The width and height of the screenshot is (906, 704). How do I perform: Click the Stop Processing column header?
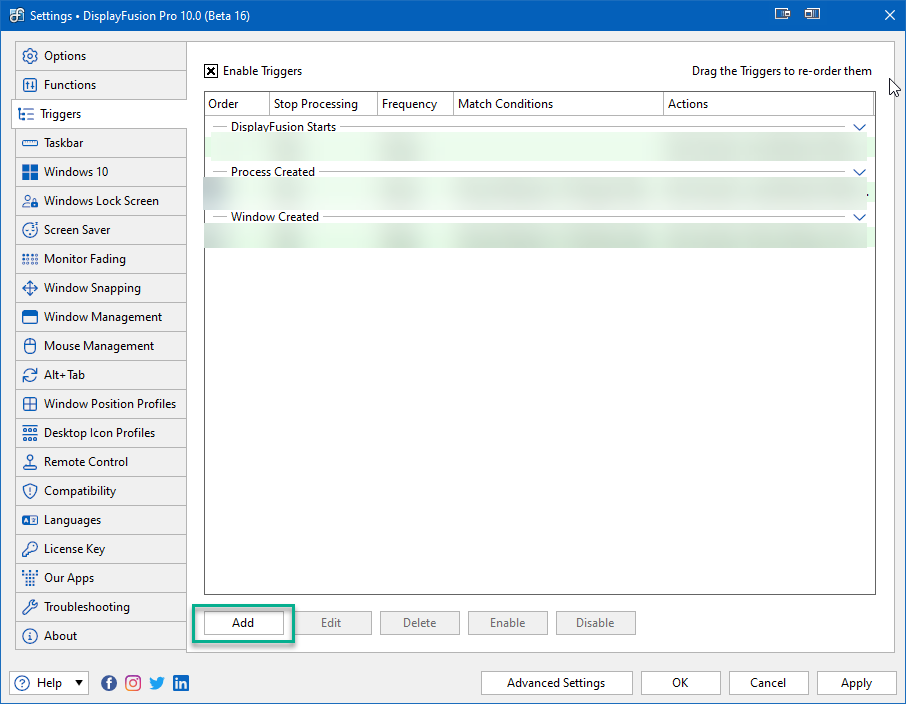pos(324,104)
